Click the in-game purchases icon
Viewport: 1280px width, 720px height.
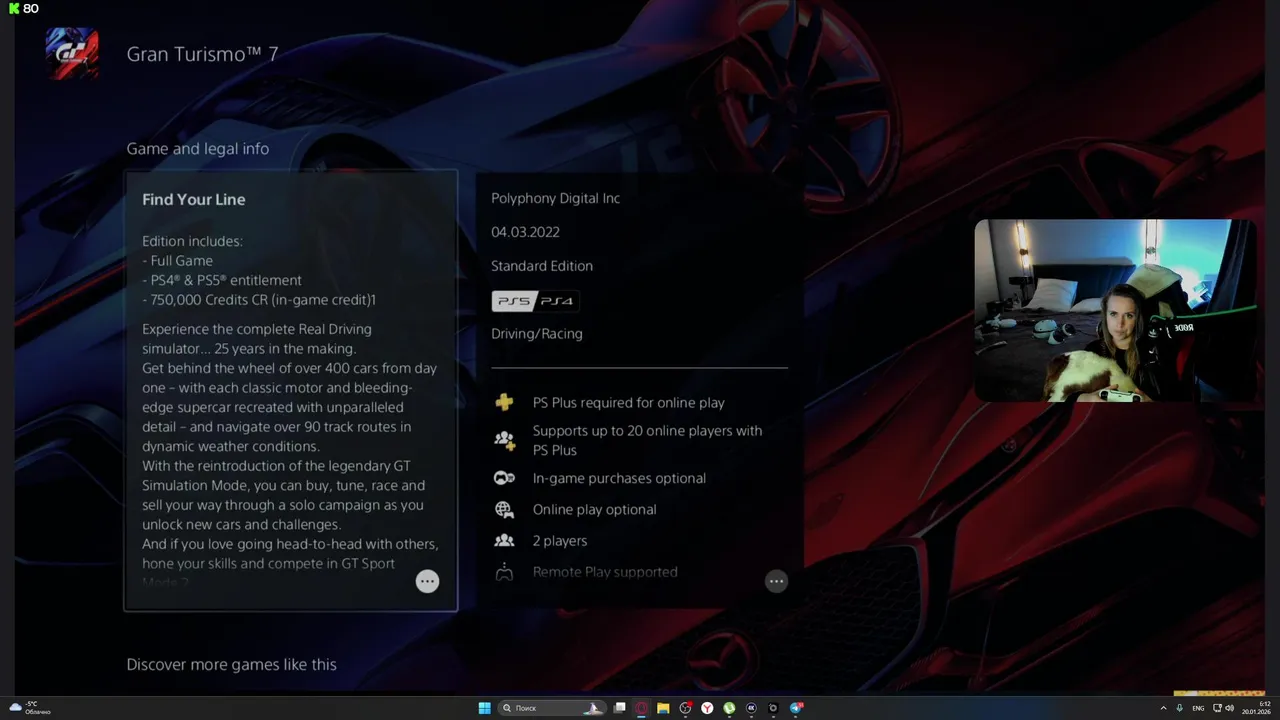[x=504, y=478]
